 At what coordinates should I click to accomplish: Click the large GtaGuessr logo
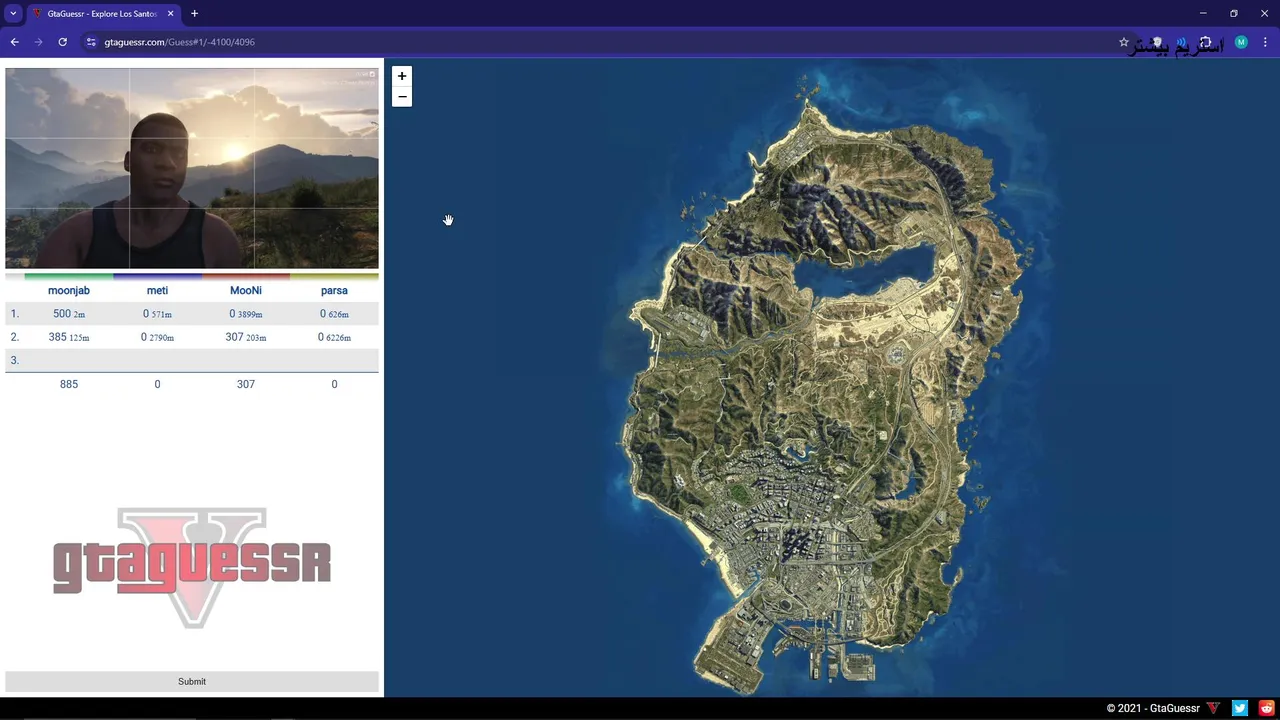pyautogui.click(x=192, y=567)
